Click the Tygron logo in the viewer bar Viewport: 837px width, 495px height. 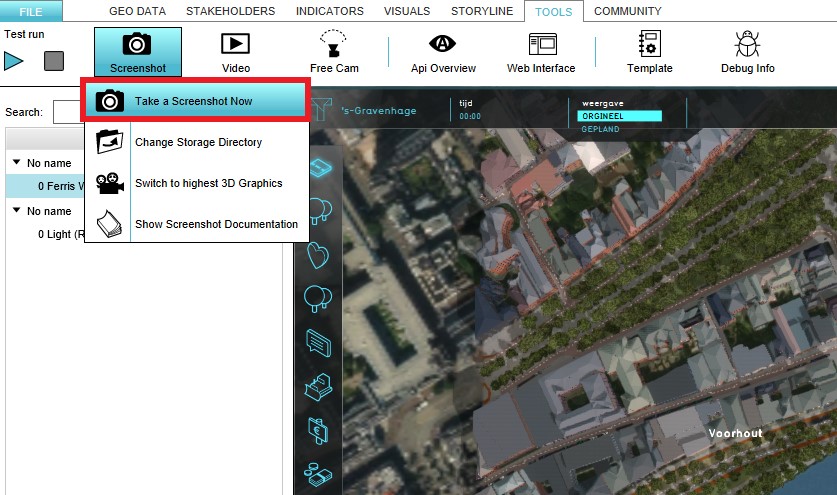321,109
